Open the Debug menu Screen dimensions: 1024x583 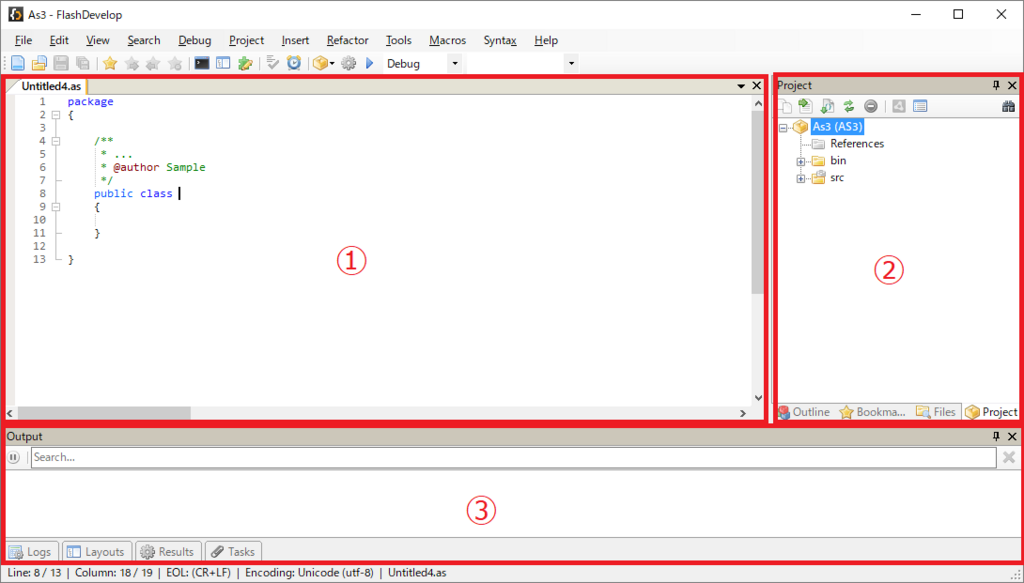pos(195,40)
